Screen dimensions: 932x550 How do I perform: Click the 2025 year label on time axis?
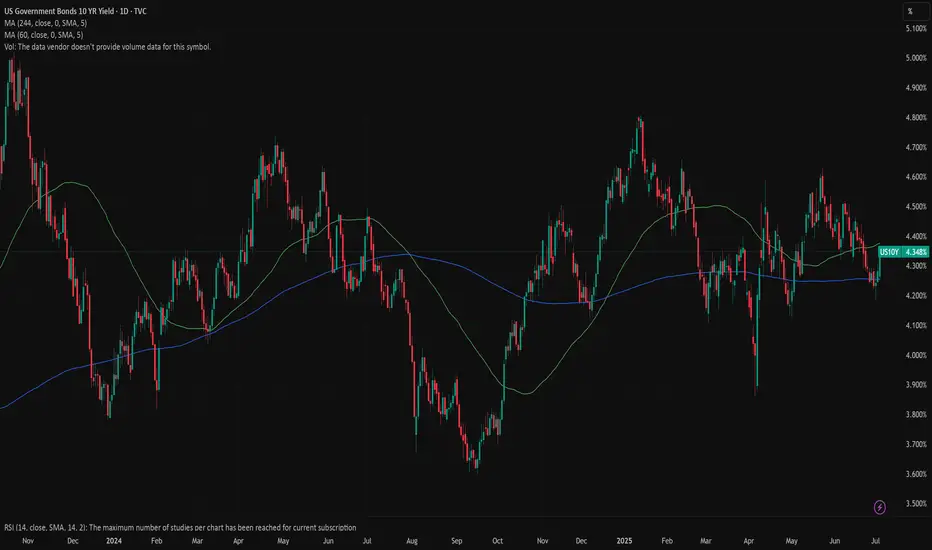click(x=624, y=541)
